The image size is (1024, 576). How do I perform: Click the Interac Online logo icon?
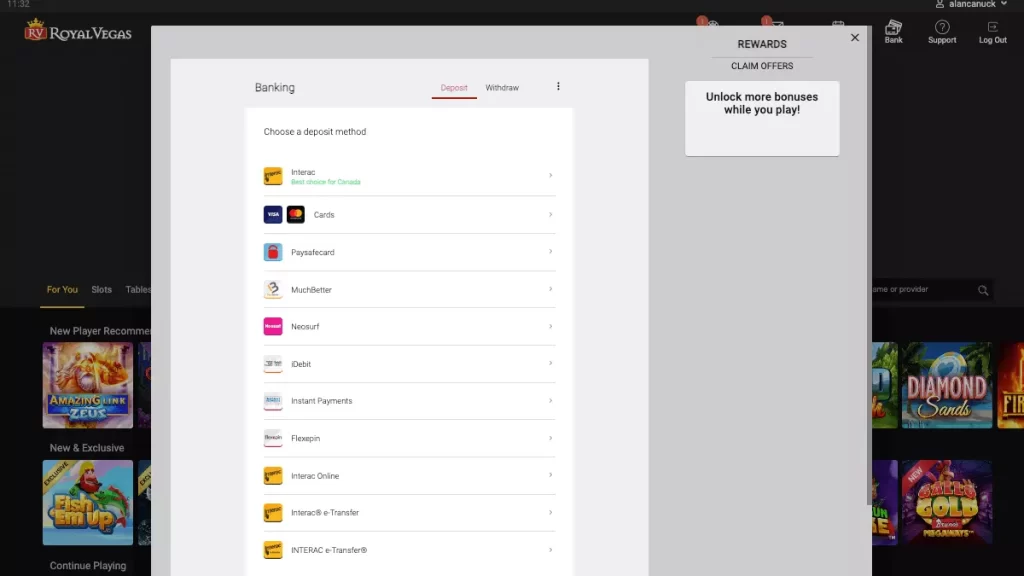point(273,475)
